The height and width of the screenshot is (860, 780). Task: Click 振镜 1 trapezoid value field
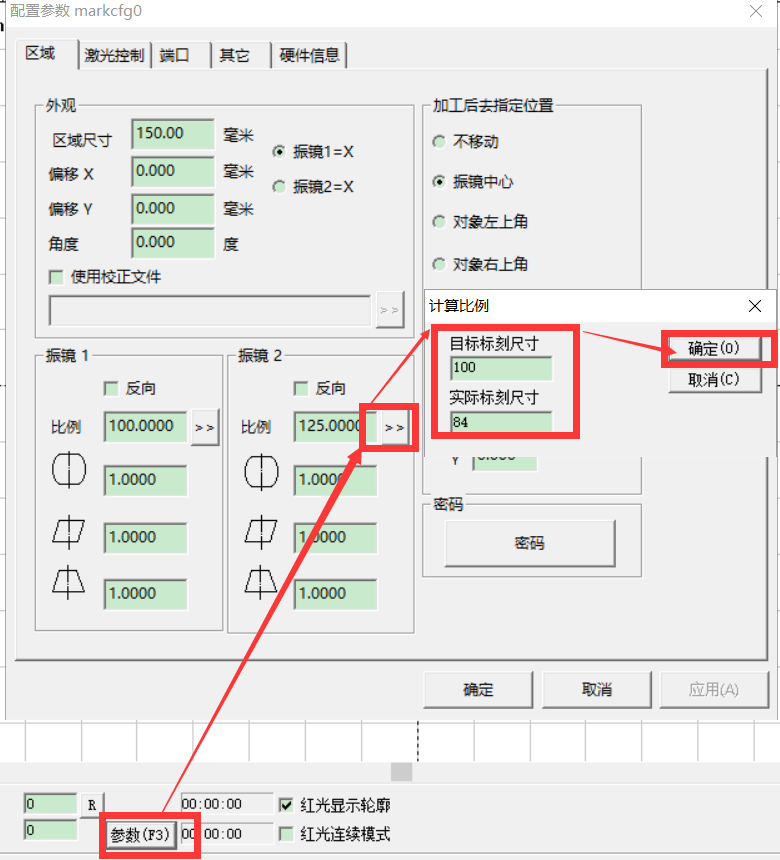click(x=145, y=594)
